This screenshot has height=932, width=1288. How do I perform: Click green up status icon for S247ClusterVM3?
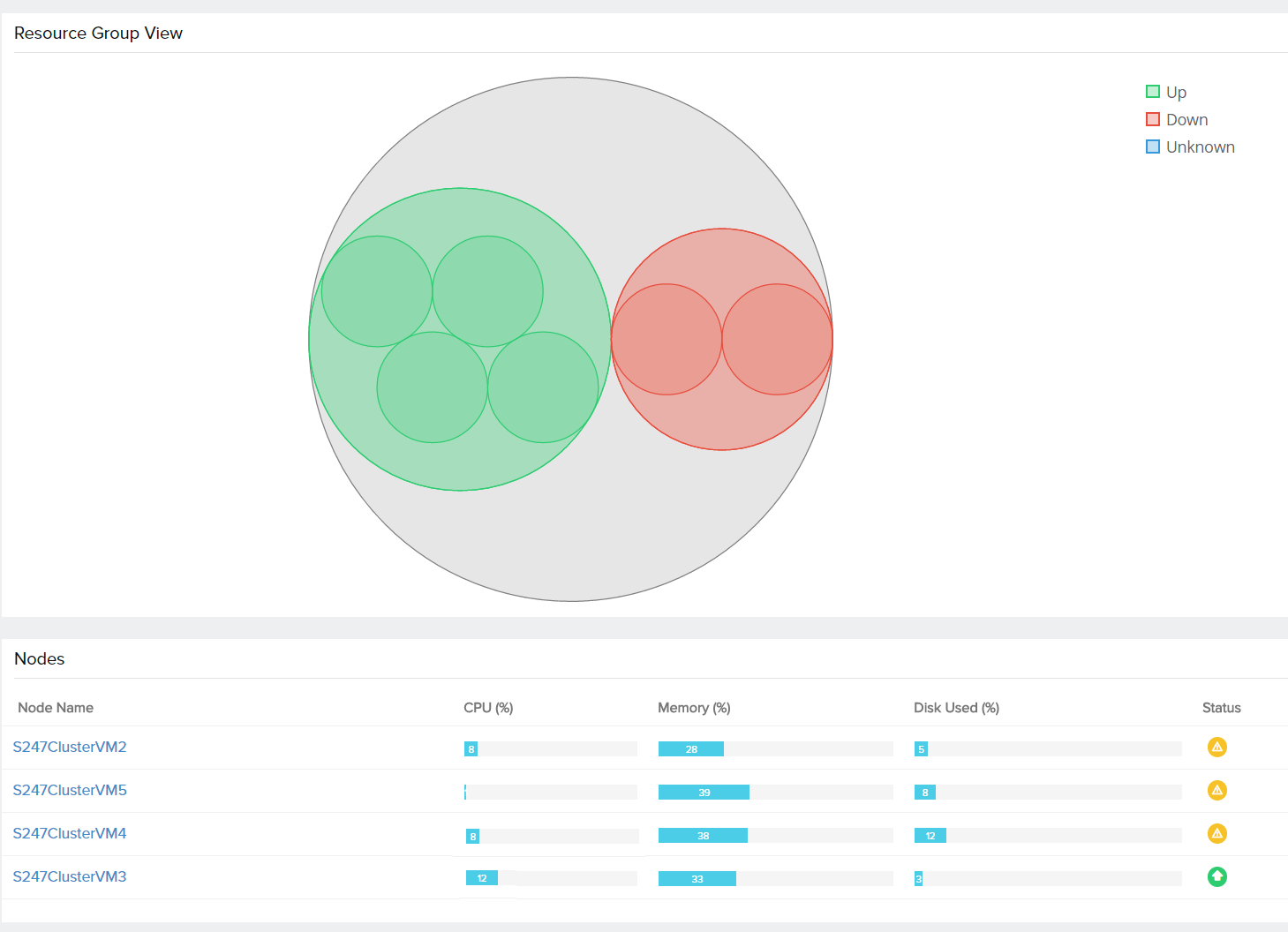tap(1216, 877)
